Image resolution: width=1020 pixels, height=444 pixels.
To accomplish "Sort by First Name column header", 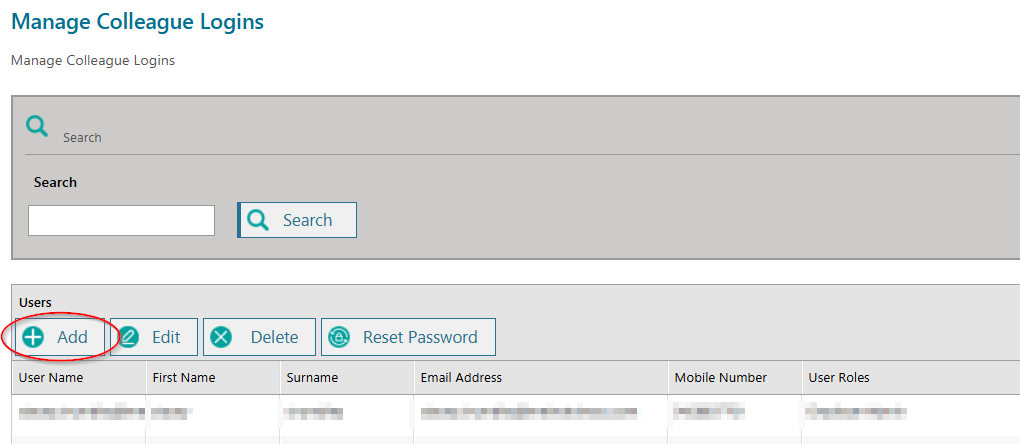I will [x=183, y=378].
